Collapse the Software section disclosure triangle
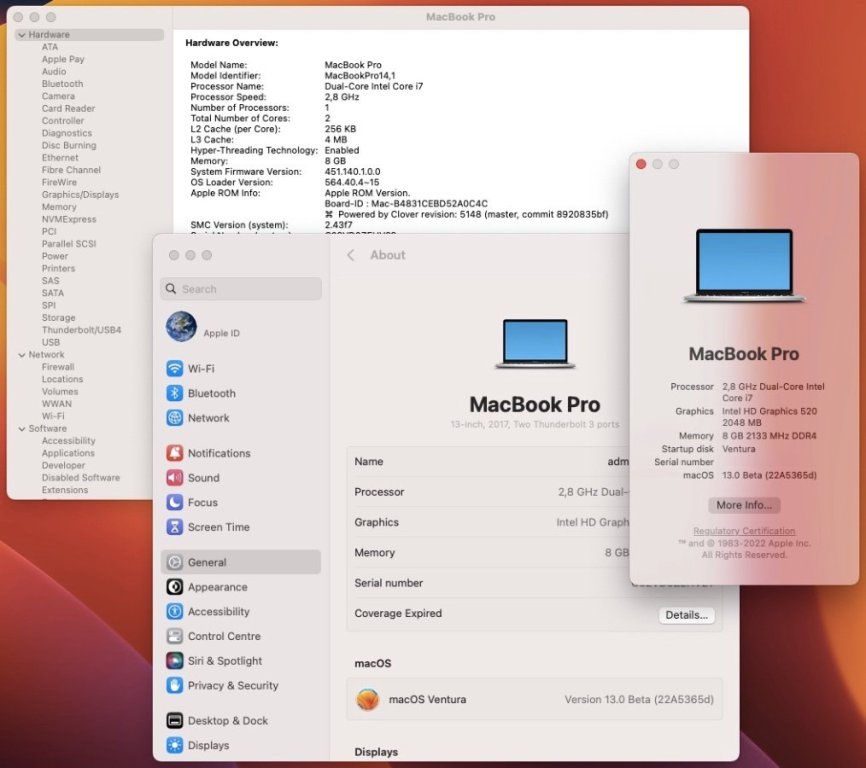Viewport: 866px width, 768px height. point(21,429)
